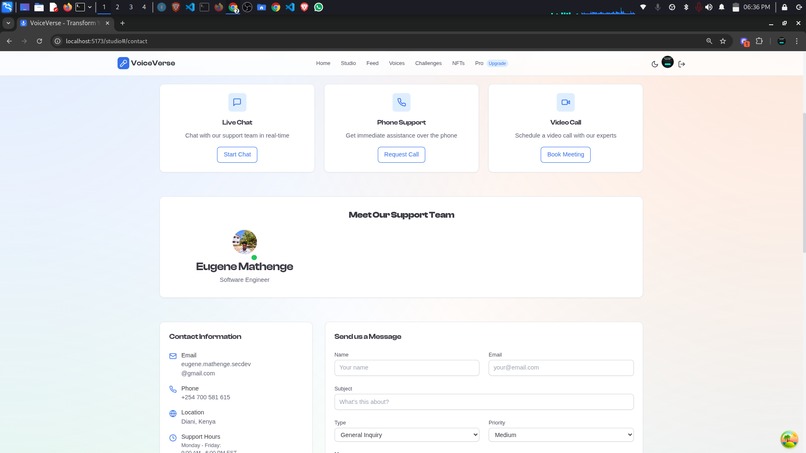The width and height of the screenshot is (806, 453).
Task: Open OBS Studio from the taskbar
Action: tap(247, 7)
